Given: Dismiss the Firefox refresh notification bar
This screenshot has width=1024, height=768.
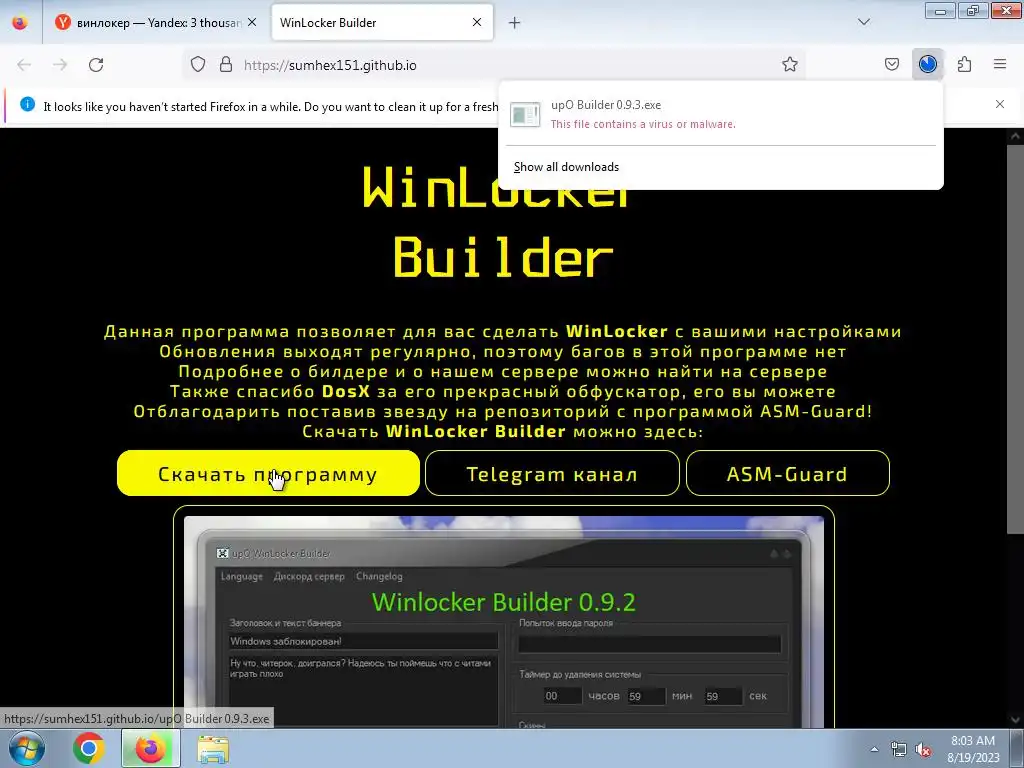Looking at the screenshot, I should tap(1000, 104).
